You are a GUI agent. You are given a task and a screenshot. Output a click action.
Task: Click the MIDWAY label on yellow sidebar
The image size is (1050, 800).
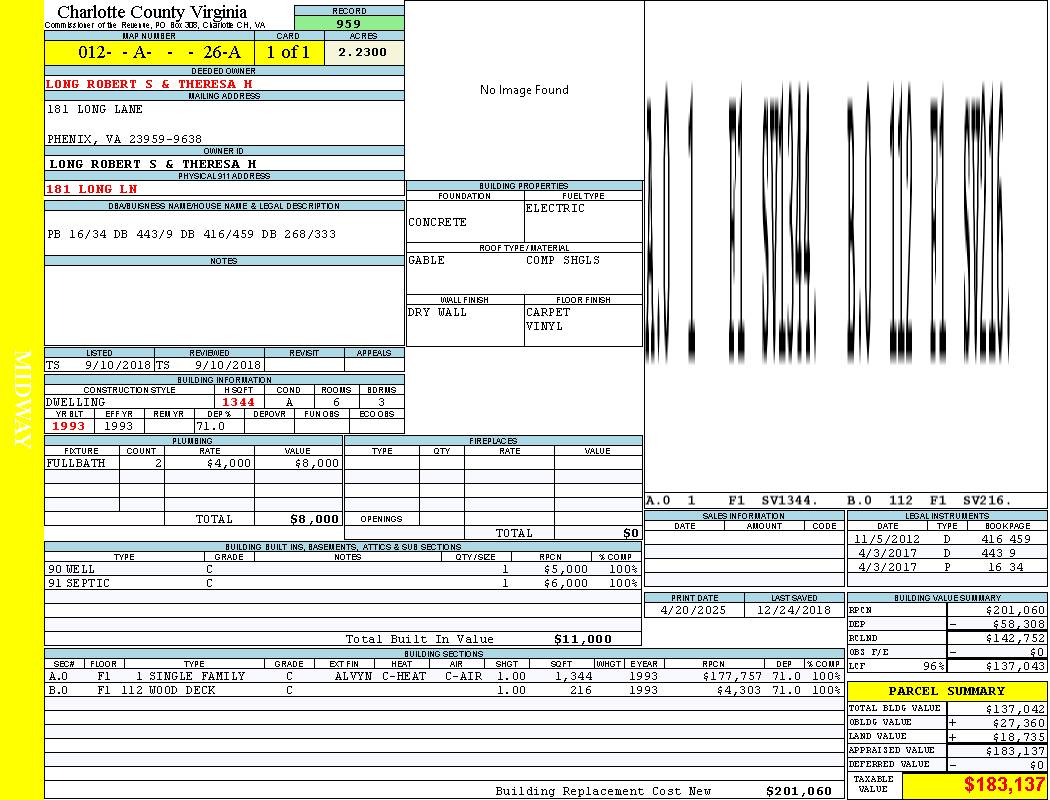pos(21,400)
